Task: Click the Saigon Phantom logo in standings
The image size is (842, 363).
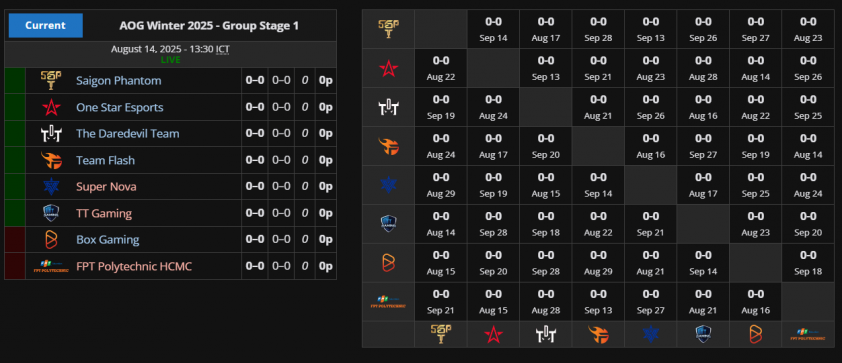Action: (51, 81)
